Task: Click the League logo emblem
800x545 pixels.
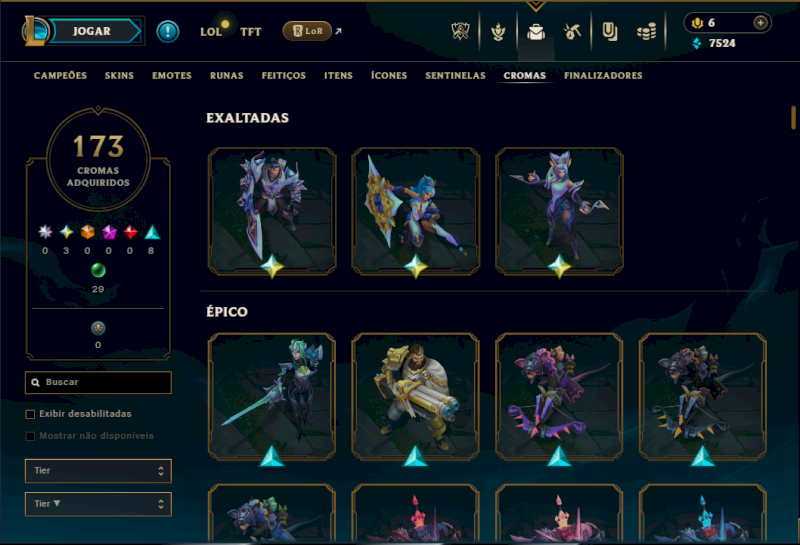Action: tap(35, 31)
